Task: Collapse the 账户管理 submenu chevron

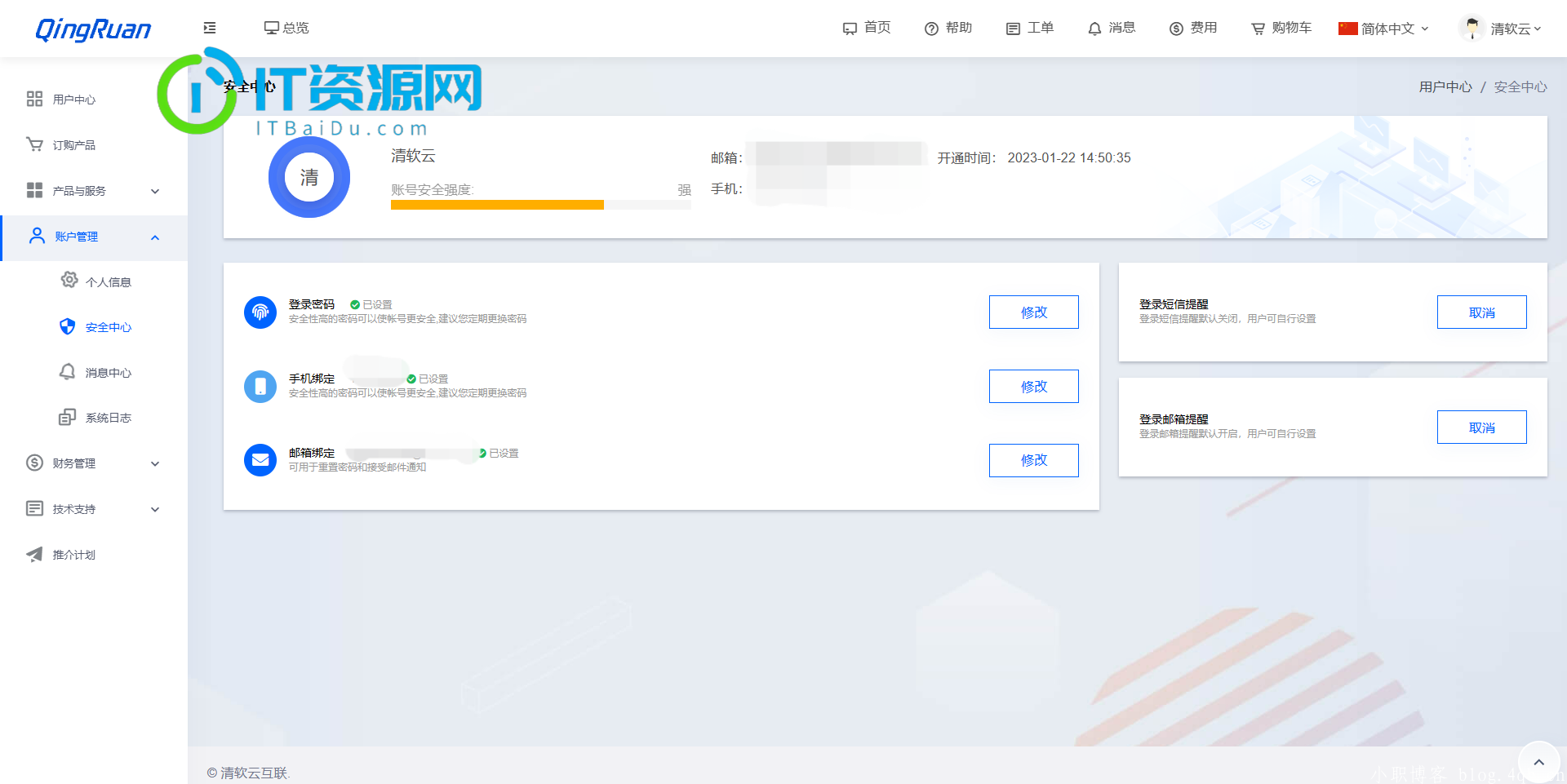Action: tap(155, 237)
